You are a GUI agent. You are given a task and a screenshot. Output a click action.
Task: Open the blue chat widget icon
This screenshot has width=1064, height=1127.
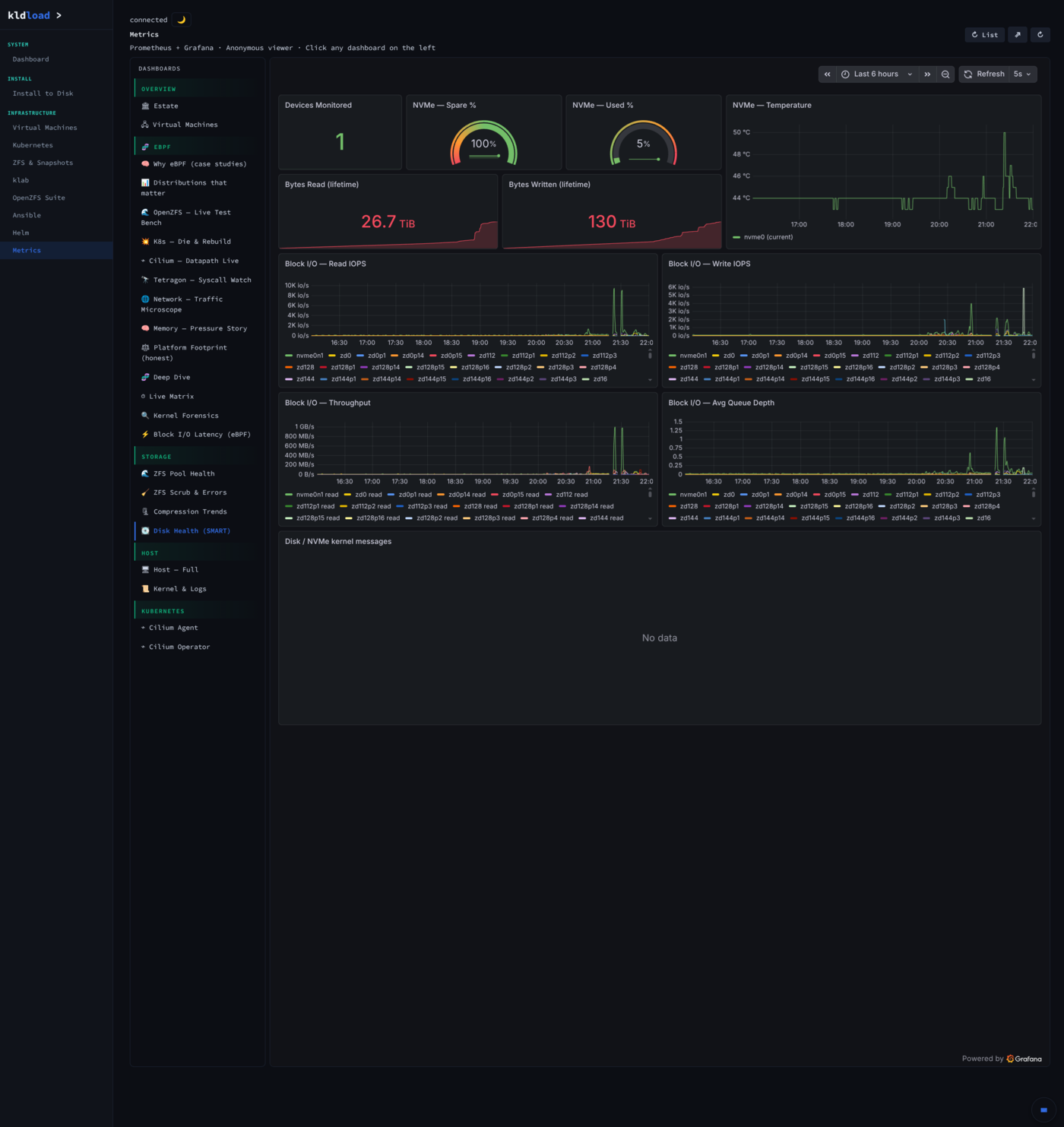coord(1043,1110)
